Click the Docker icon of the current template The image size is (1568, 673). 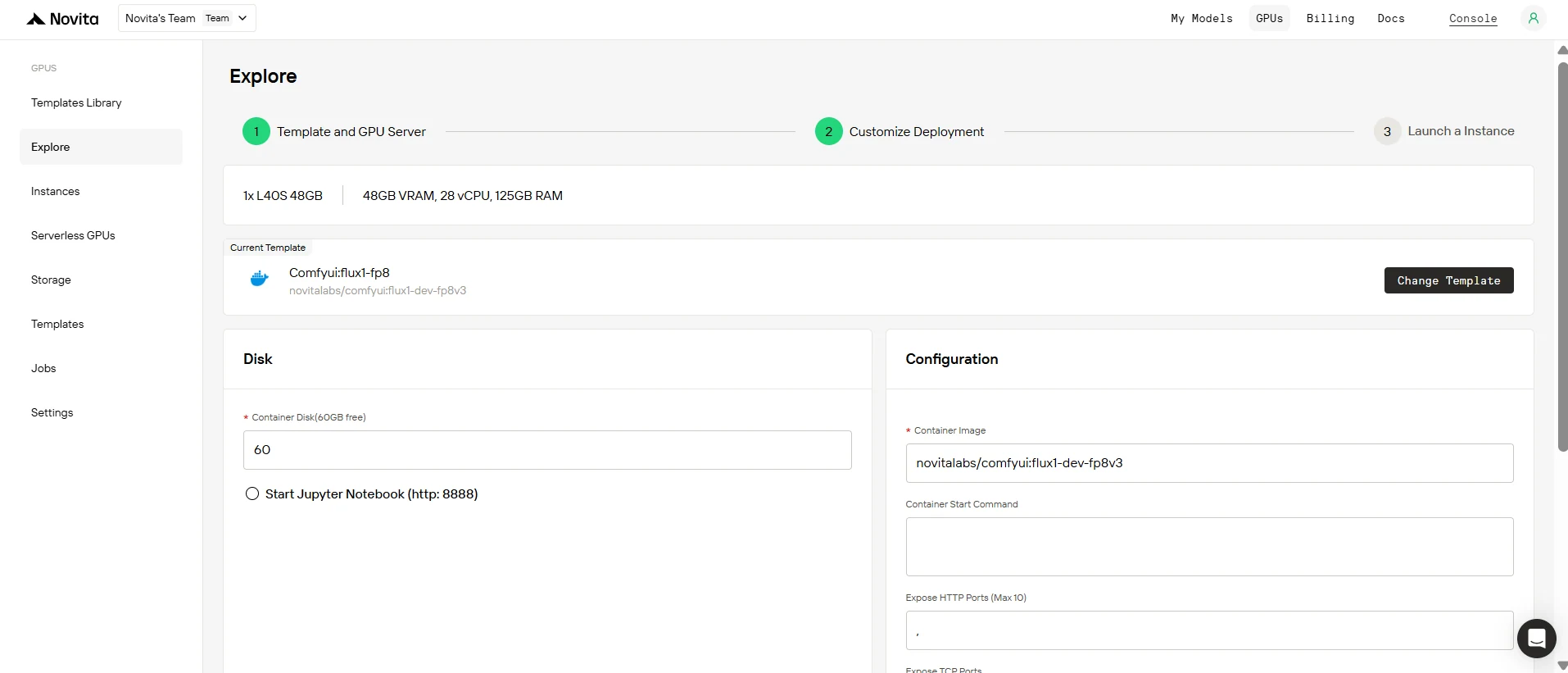(259, 280)
